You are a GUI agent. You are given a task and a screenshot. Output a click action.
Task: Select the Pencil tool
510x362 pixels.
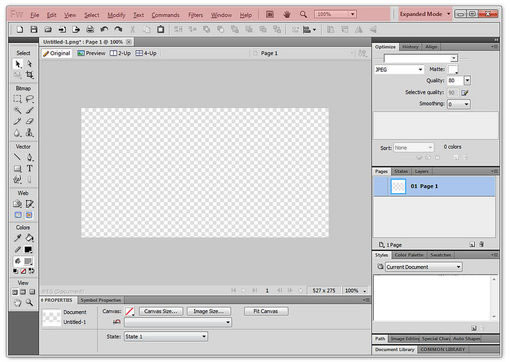18,121
